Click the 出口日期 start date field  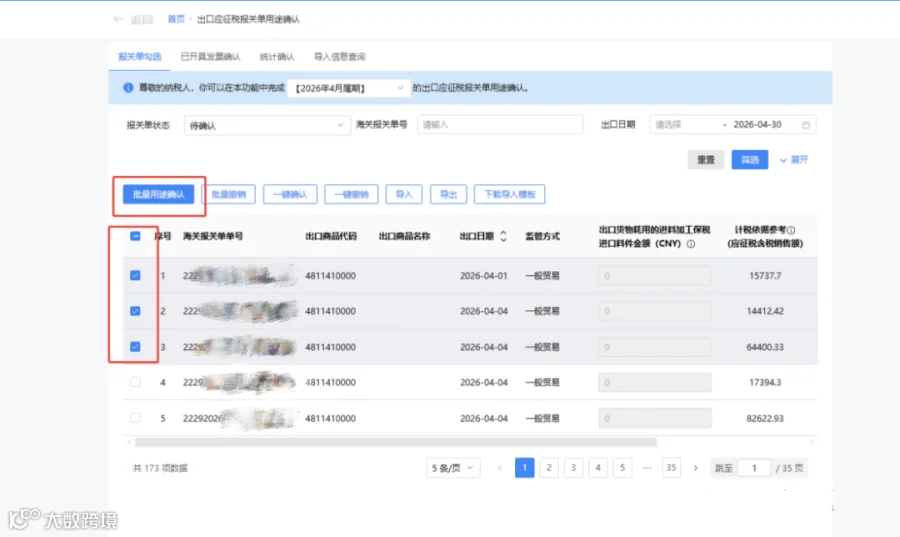point(683,124)
